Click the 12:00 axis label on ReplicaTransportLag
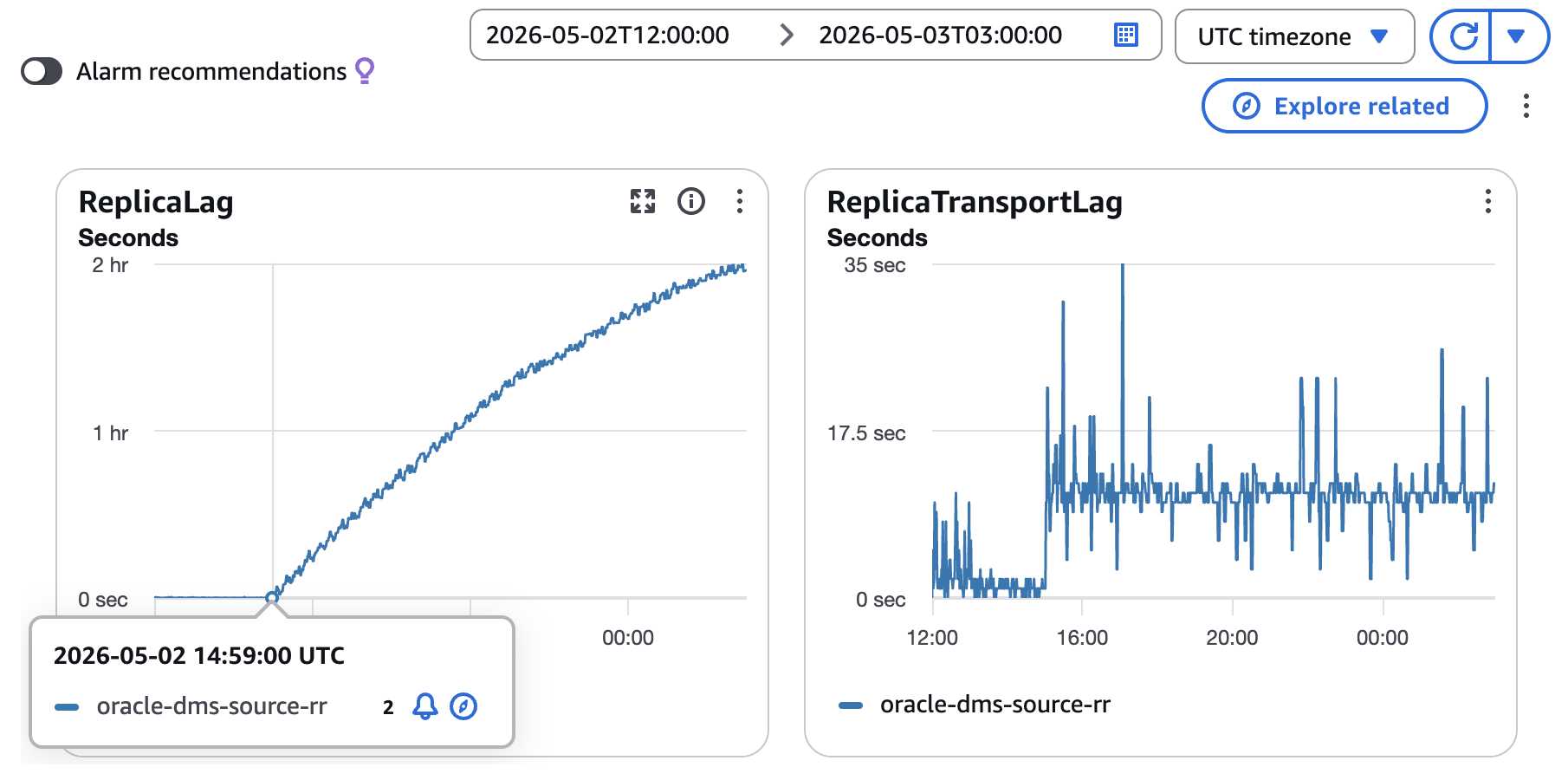Viewport: 1568px width, 780px height. [932, 638]
